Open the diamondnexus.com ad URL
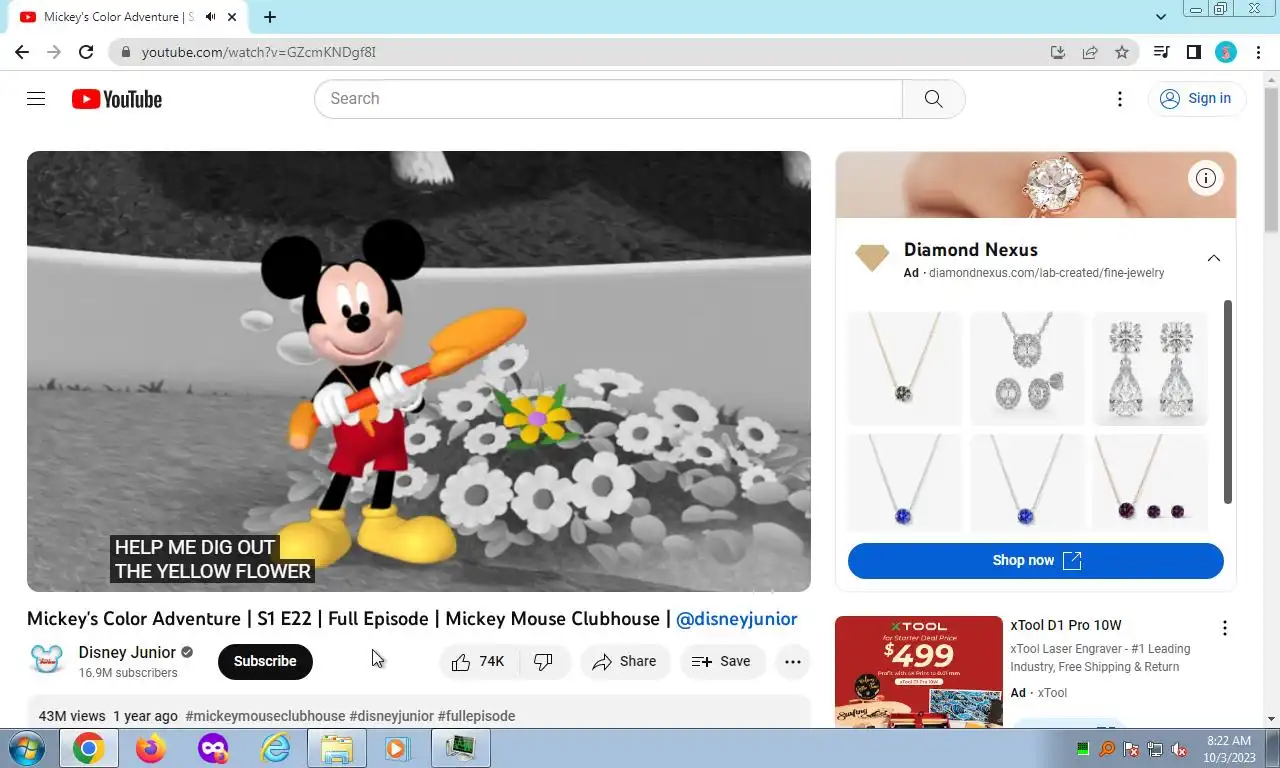The width and height of the screenshot is (1280, 768). point(1046,273)
